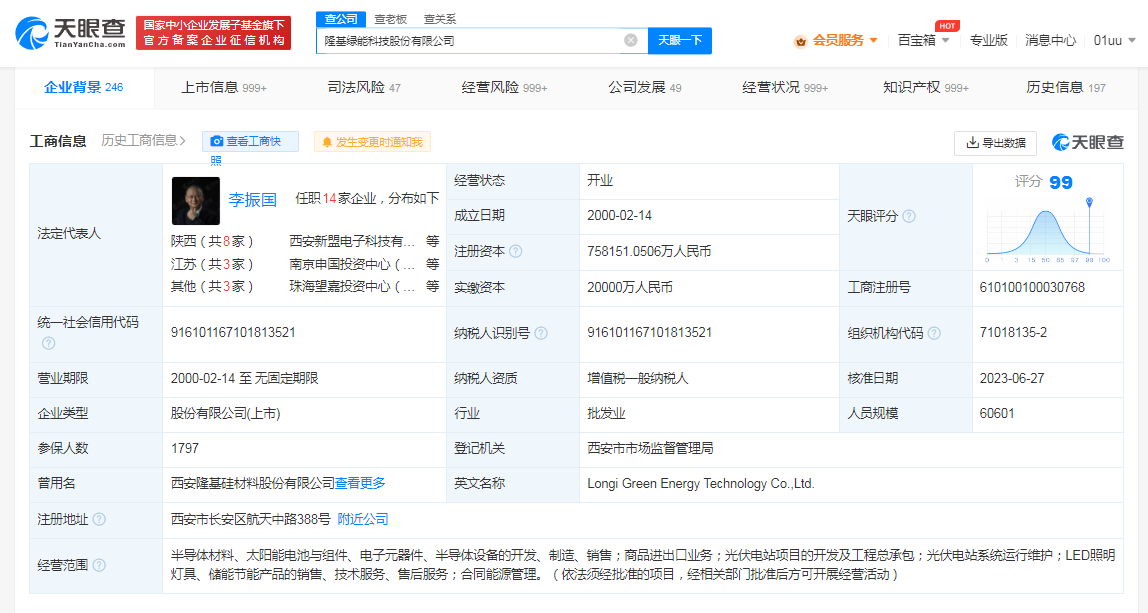The height and width of the screenshot is (613, 1148).
Task: Click the red 官方备案企业征信机构 banner
Action: coord(214,33)
